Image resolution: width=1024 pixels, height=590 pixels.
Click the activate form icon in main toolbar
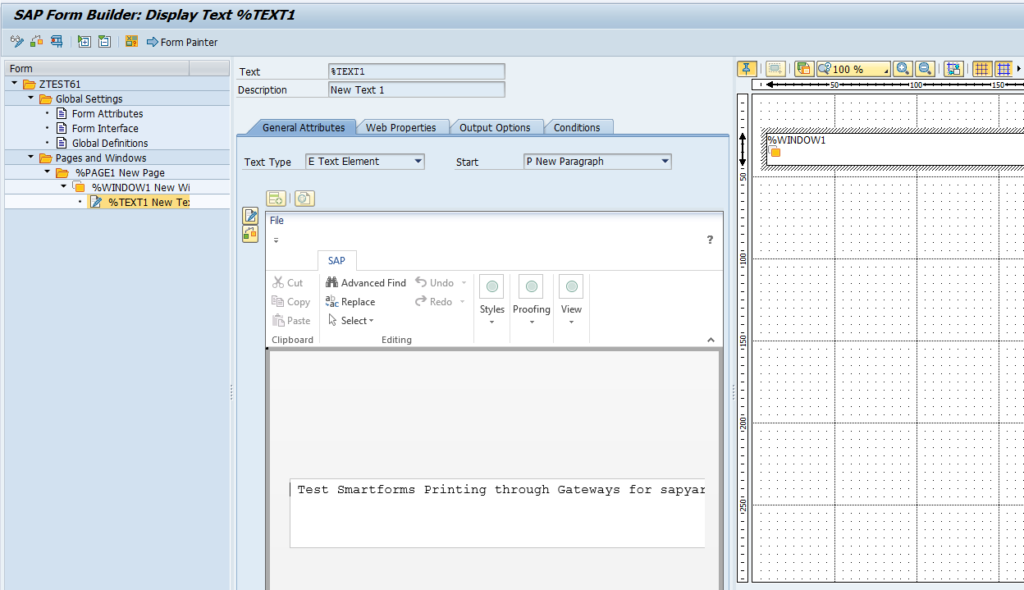pos(37,42)
